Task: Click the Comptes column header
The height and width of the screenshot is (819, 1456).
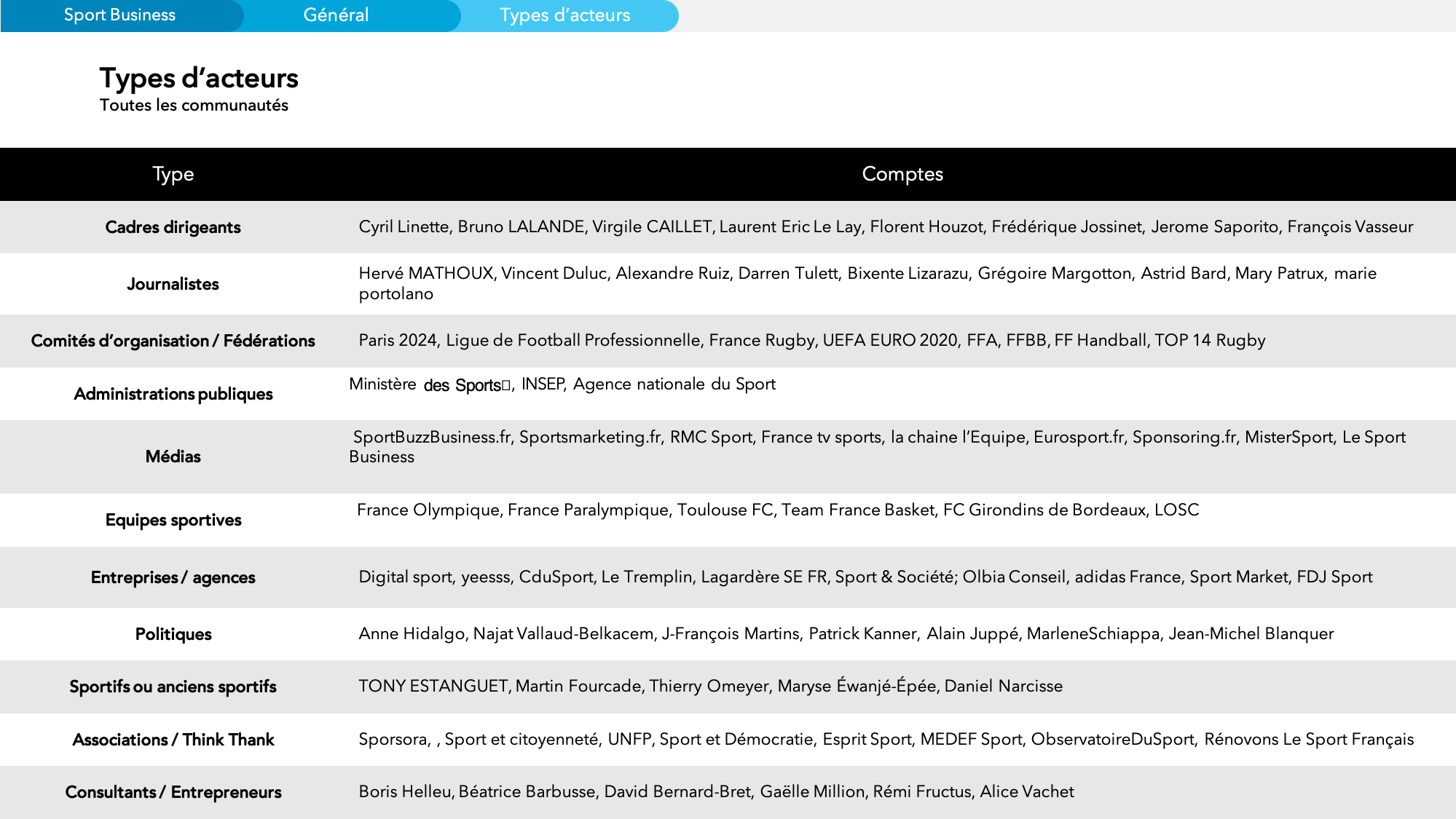Action: click(903, 174)
